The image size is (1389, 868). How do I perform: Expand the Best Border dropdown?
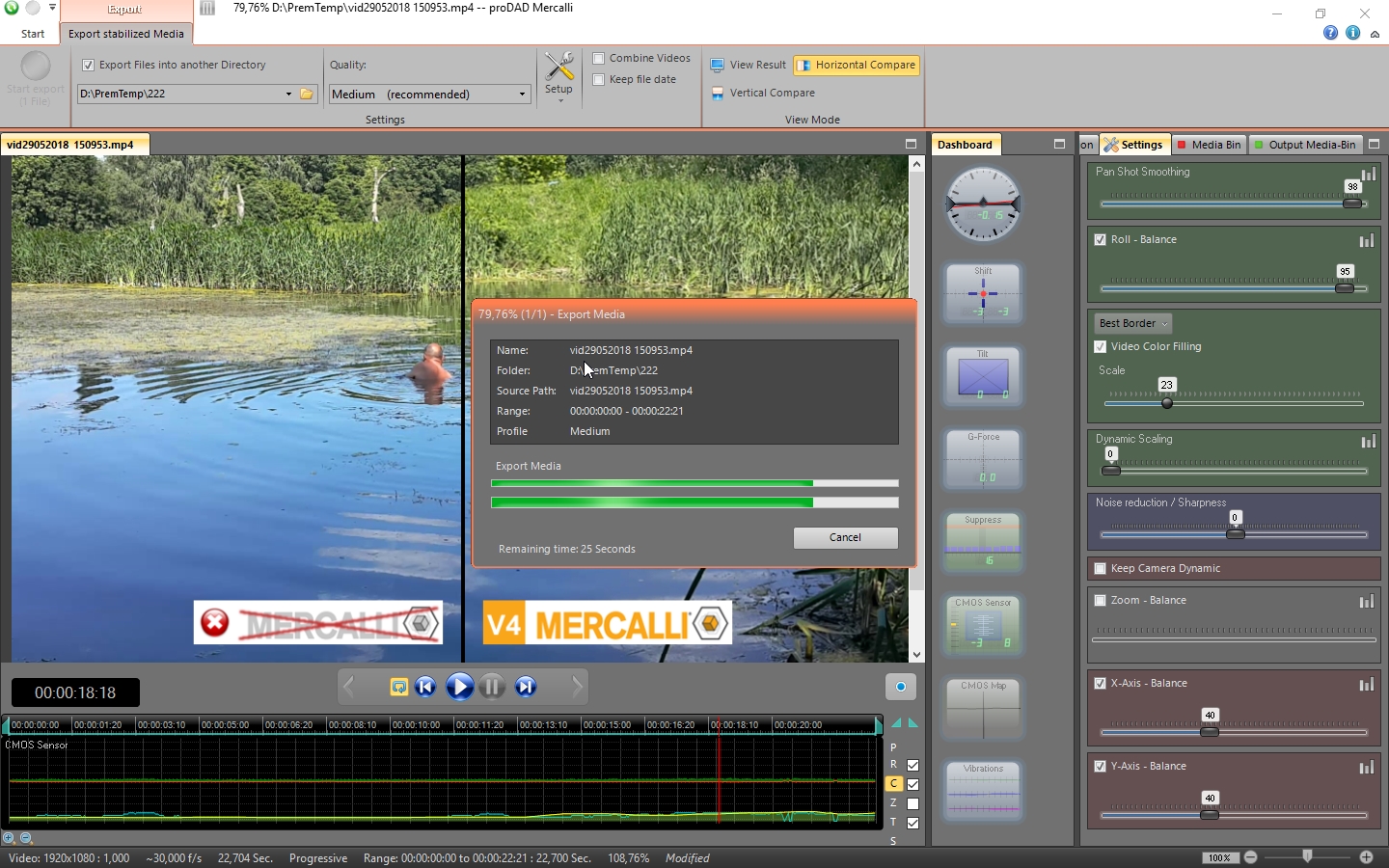coord(1133,324)
